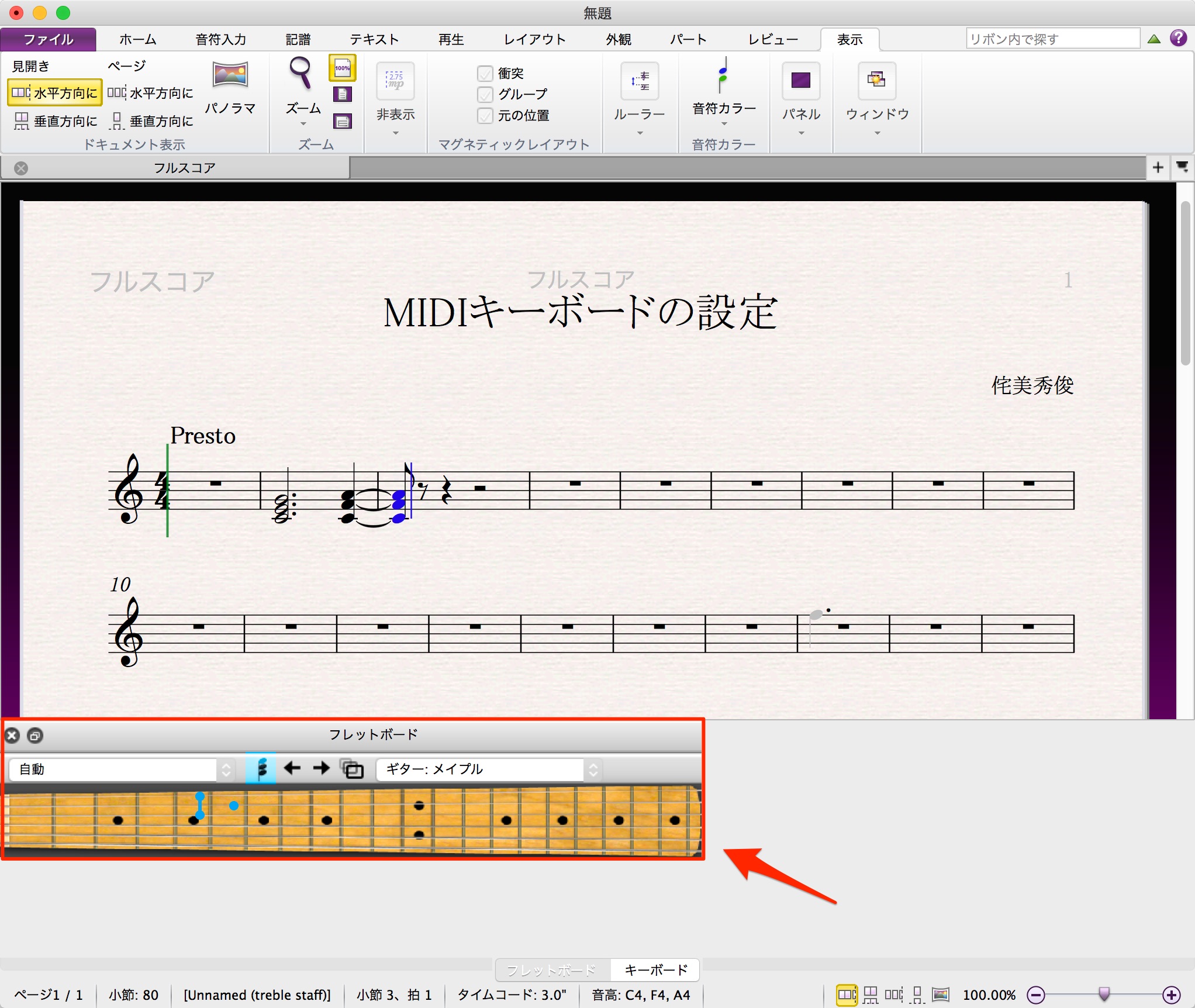Image resolution: width=1195 pixels, height=1008 pixels.
Task: Select single pages 垂直方向に under ページ
Action: (x=151, y=121)
